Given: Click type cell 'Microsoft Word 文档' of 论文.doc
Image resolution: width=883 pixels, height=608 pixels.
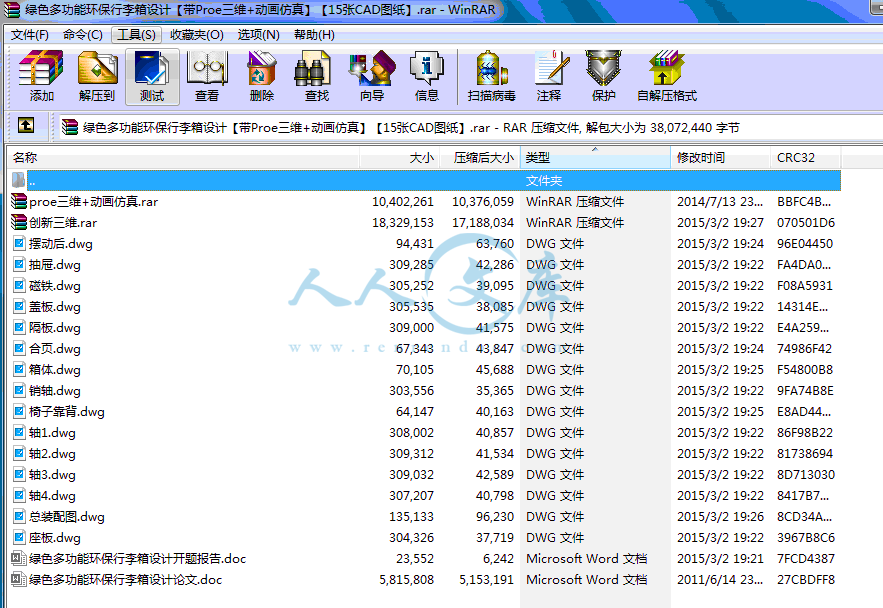Looking at the screenshot, I should [x=586, y=579].
